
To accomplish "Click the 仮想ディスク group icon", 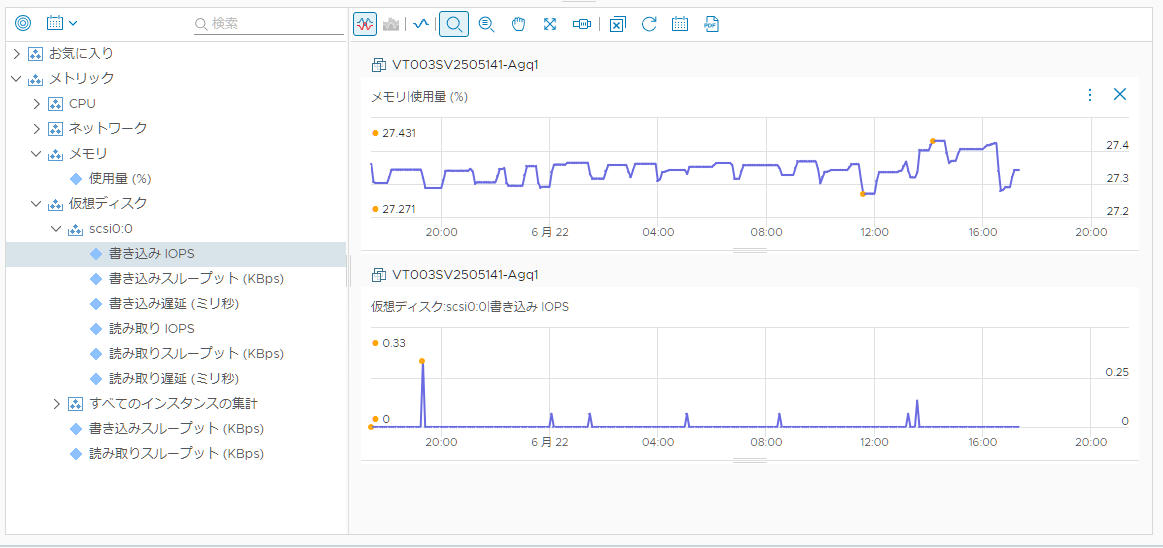I will click(x=55, y=203).
